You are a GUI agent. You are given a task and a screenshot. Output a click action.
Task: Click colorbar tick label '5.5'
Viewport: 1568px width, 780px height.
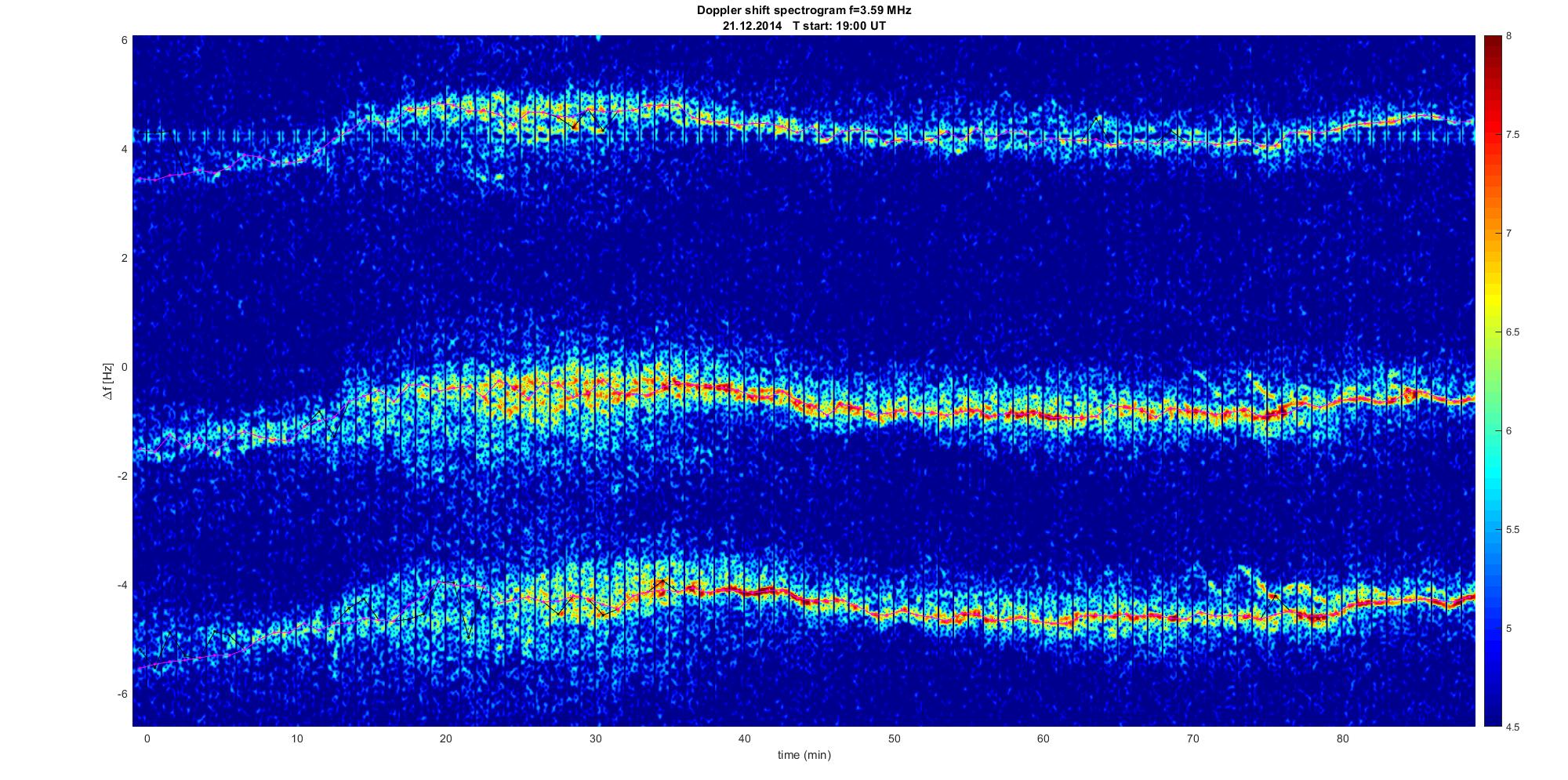coord(1513,530)
